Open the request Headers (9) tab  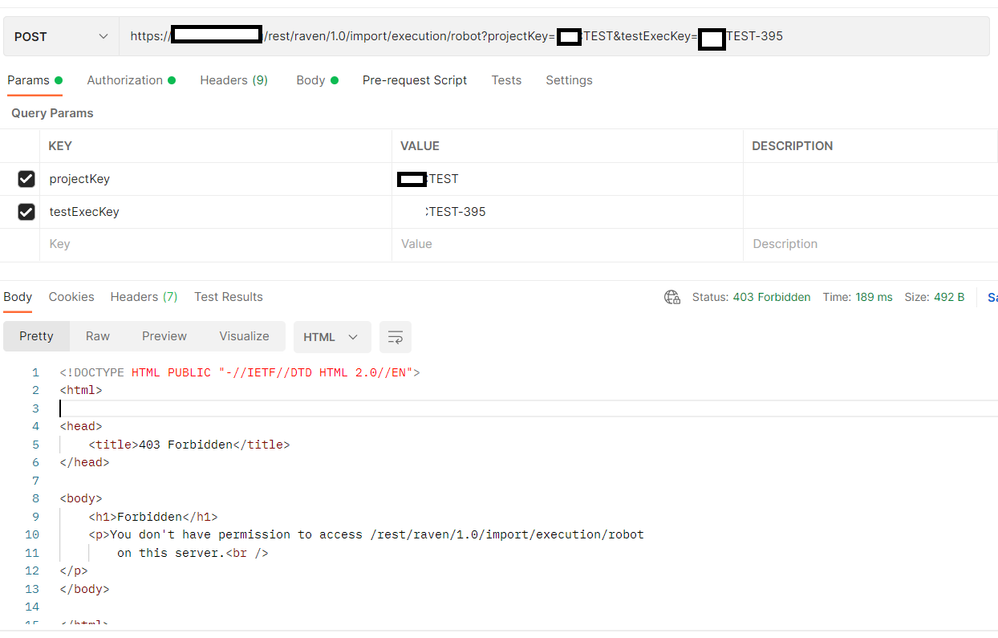(x=234, y=80)
